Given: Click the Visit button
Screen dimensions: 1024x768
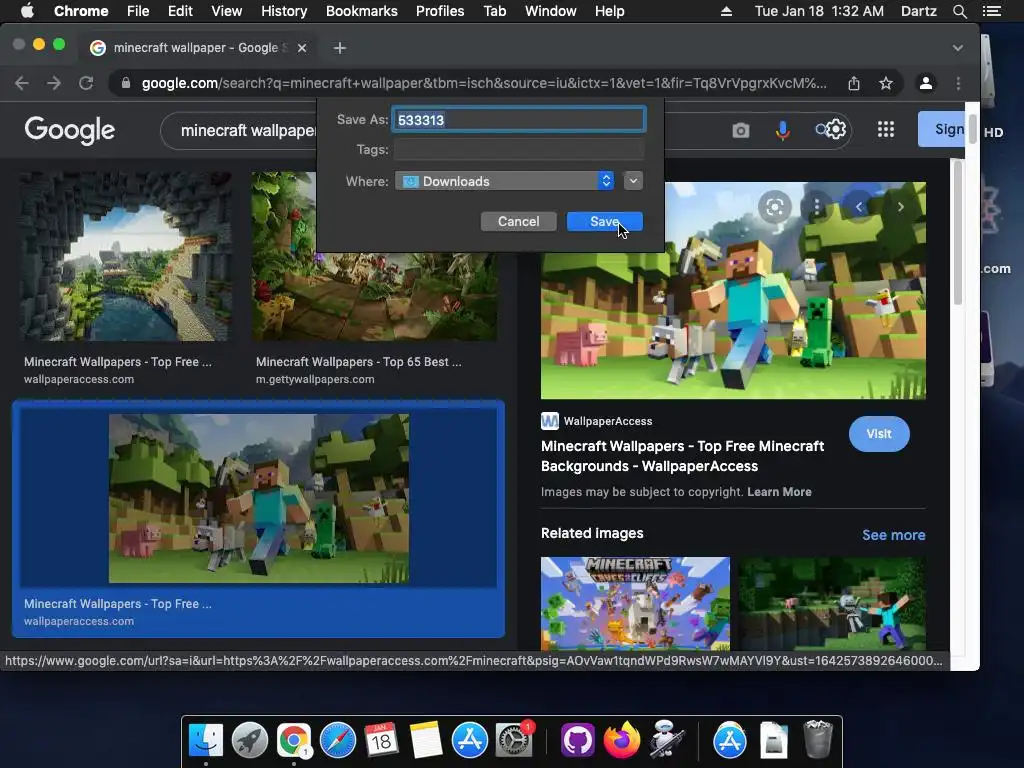Looking at the screenshot, I should pyautogui.click(x=879, y=434).
